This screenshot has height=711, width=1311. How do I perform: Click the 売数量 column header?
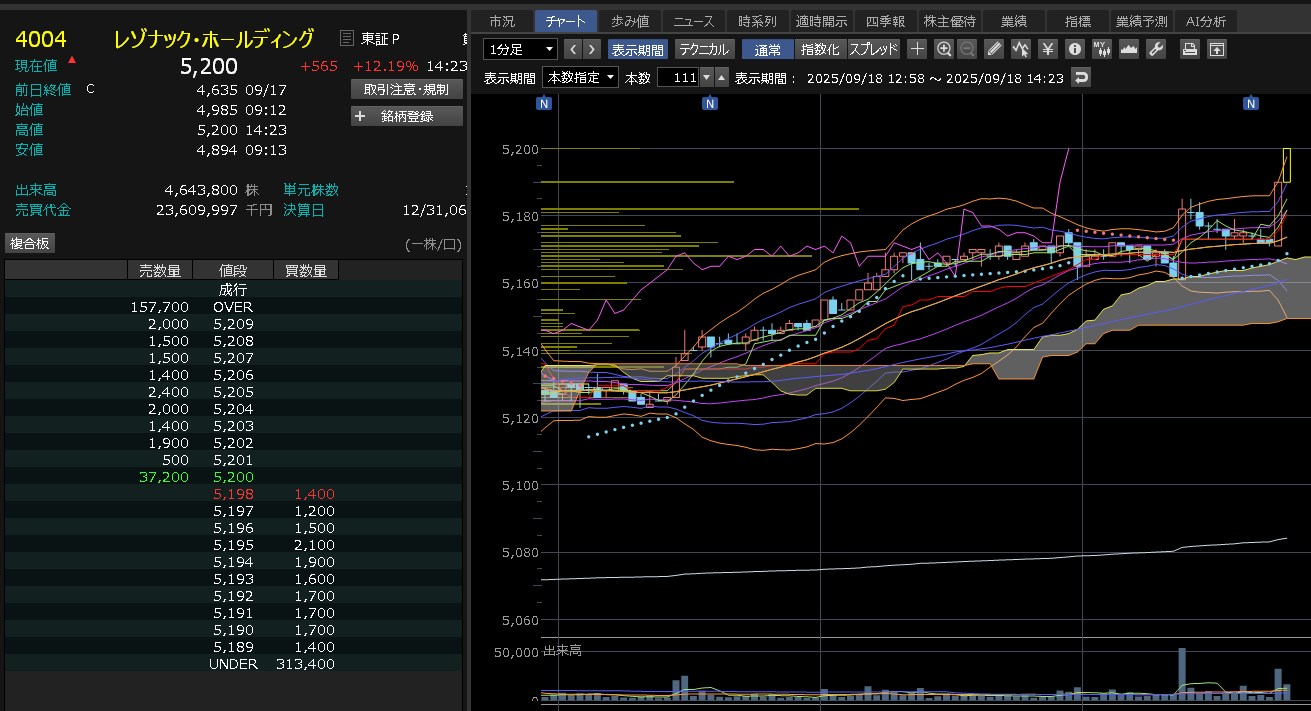tap(159, 270)
